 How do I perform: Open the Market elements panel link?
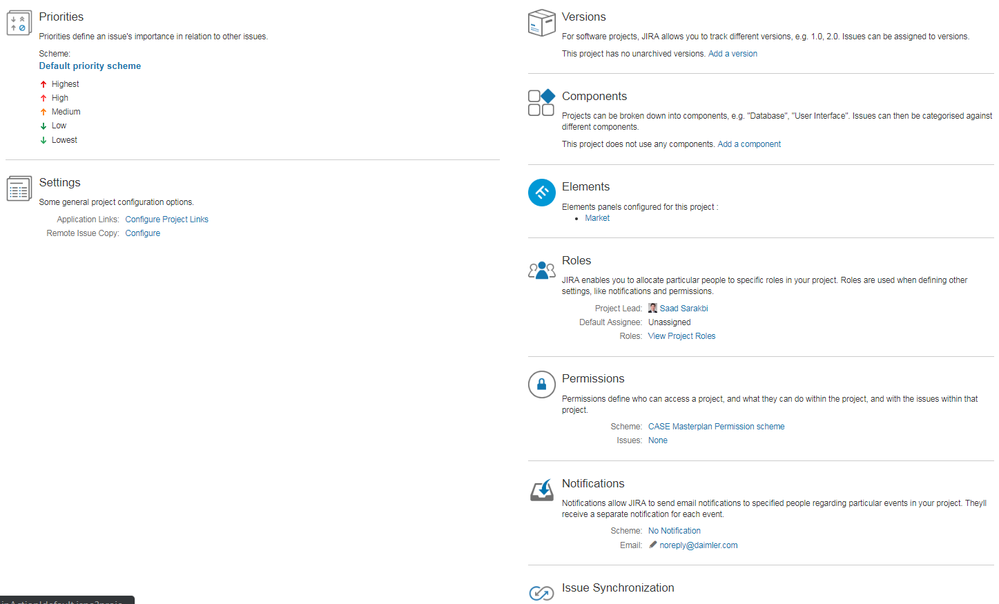click(597, 218)
